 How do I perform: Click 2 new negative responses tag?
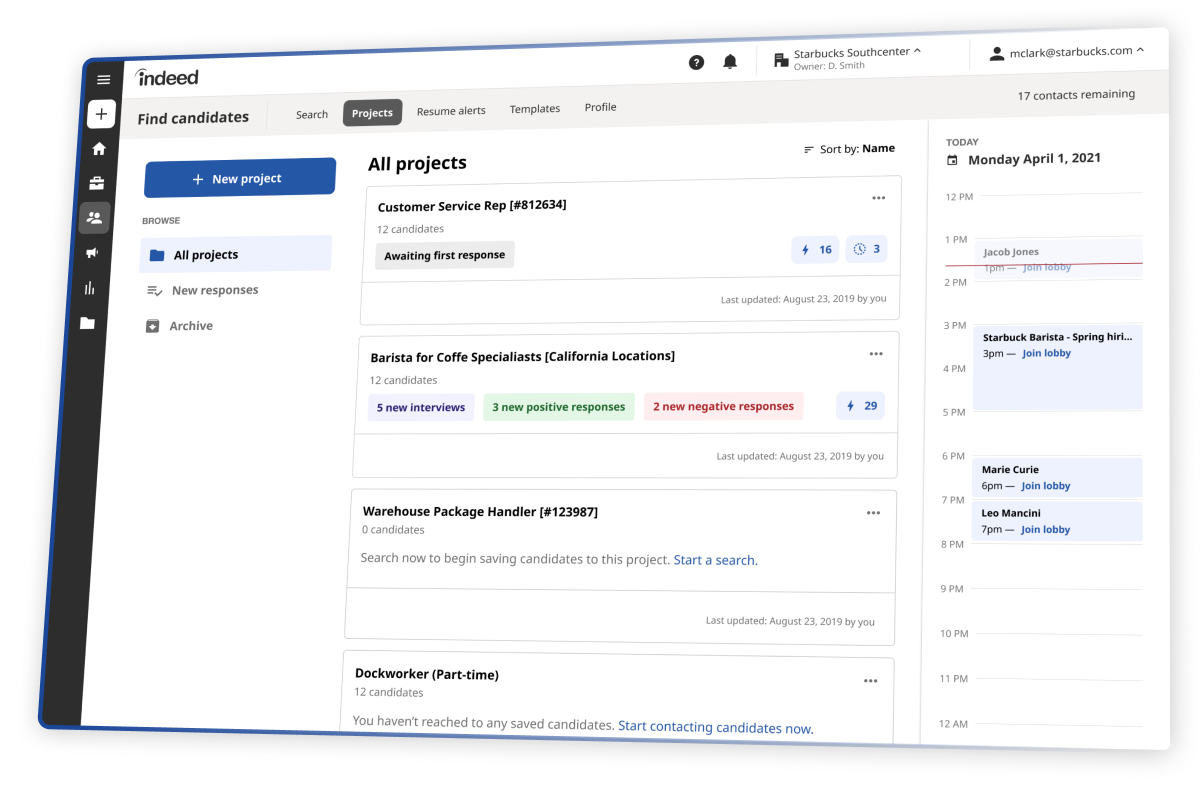723,406
